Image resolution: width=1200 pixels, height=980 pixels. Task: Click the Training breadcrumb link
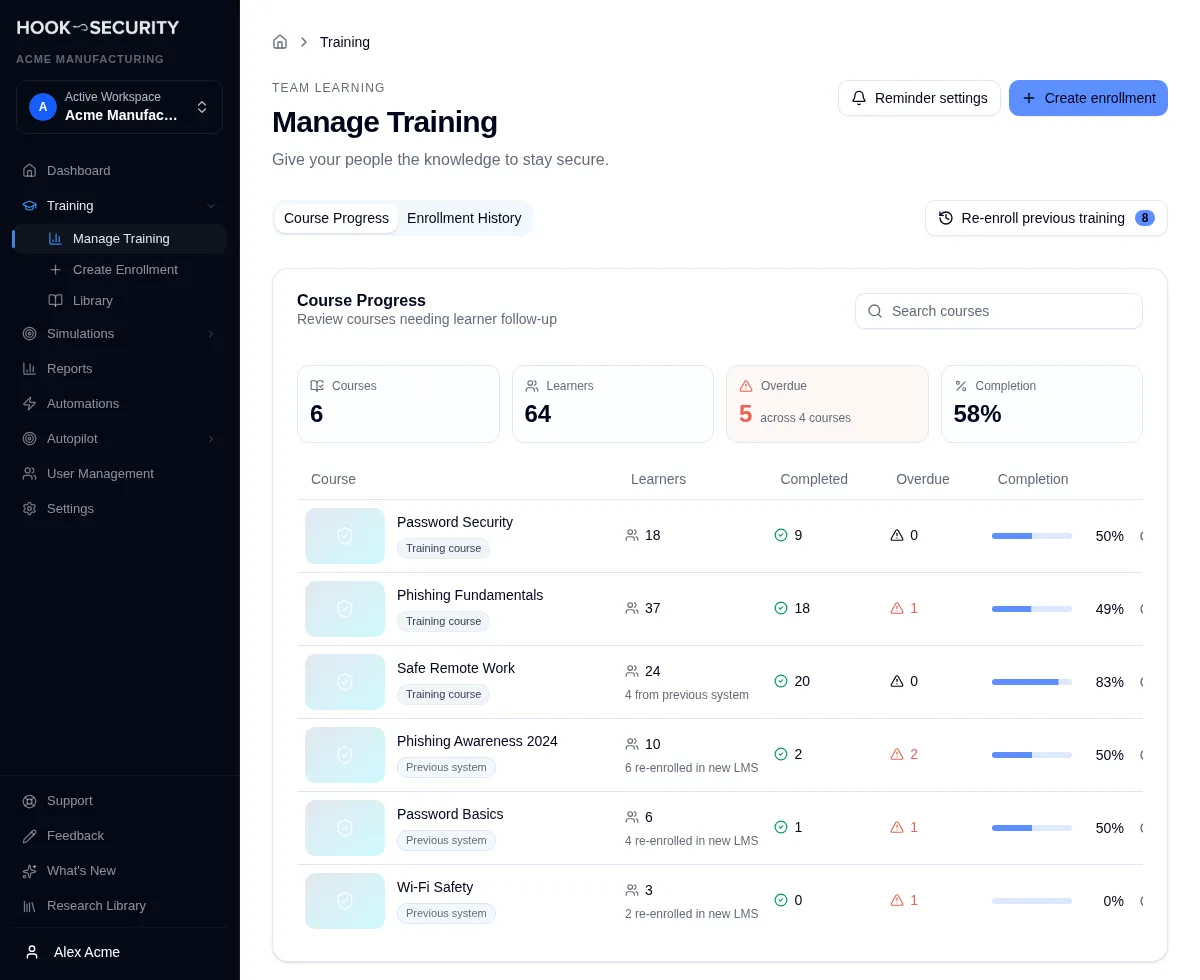(345, 42)
